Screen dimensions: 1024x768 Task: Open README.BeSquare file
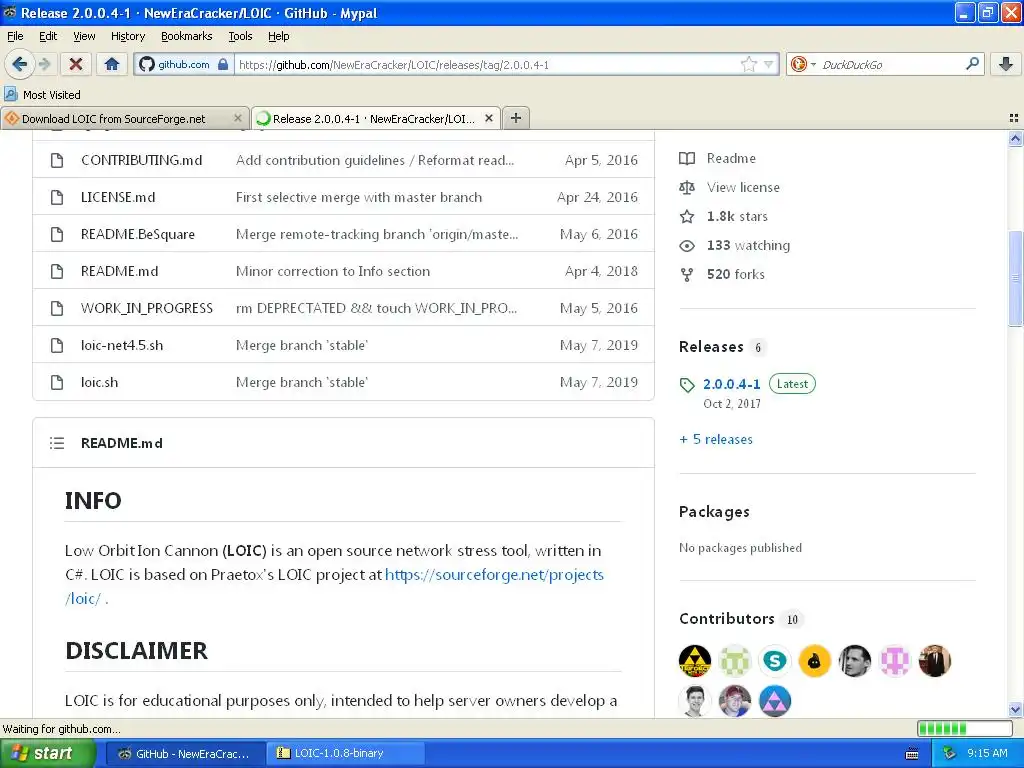(138, 234)
